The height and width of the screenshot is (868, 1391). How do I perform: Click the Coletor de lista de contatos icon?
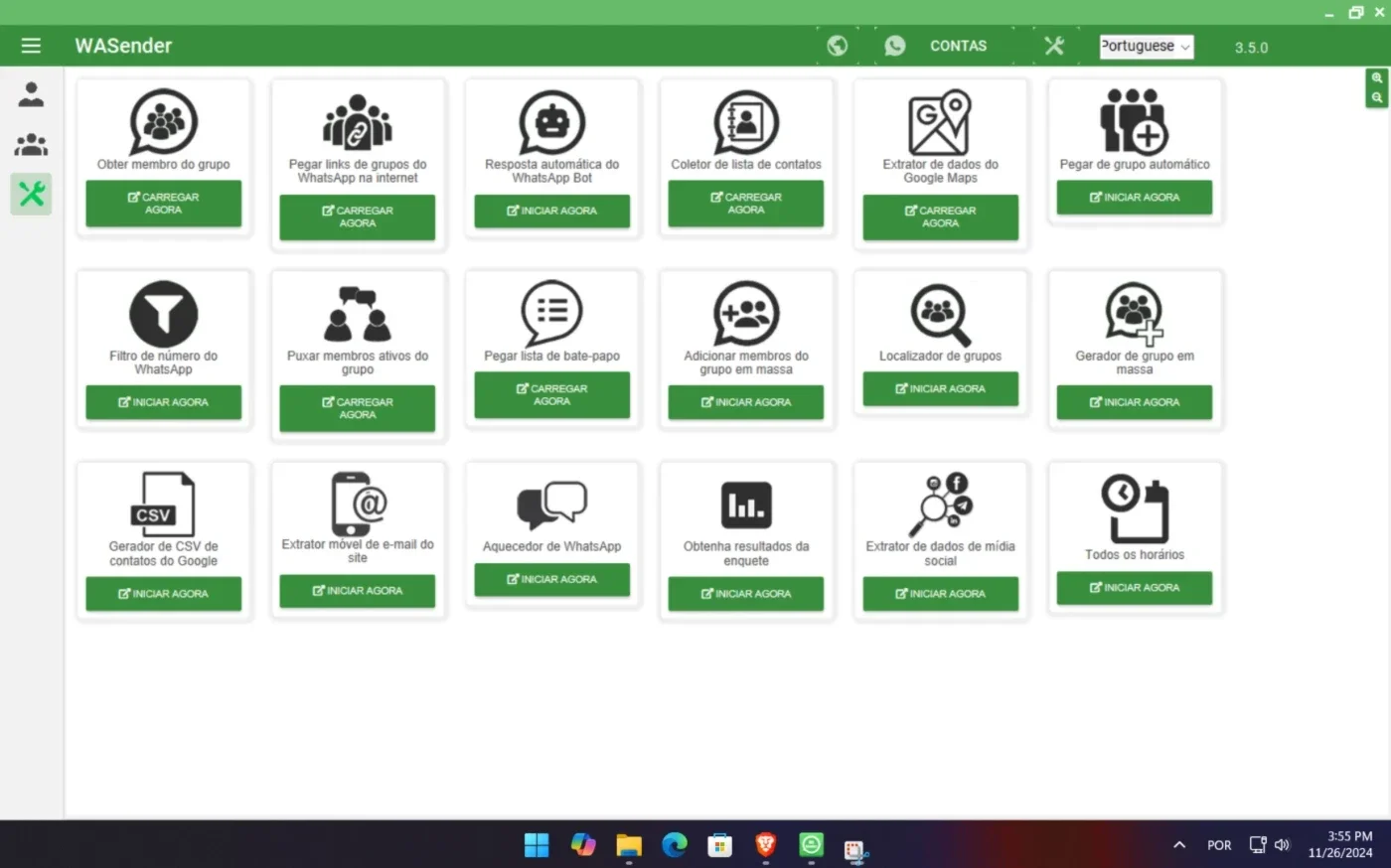pos(746,121)
